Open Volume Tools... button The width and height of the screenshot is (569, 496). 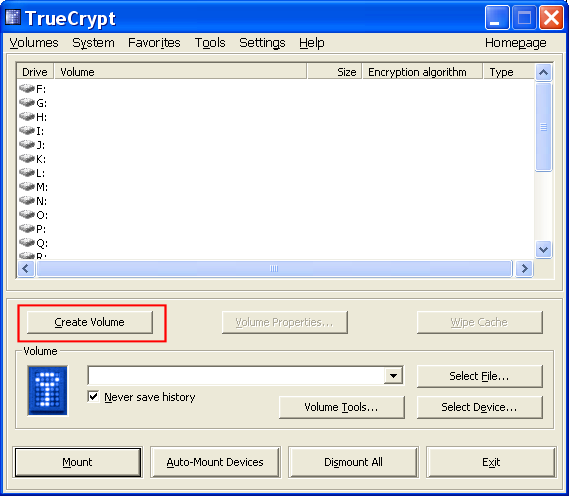[x=341, y=407]
